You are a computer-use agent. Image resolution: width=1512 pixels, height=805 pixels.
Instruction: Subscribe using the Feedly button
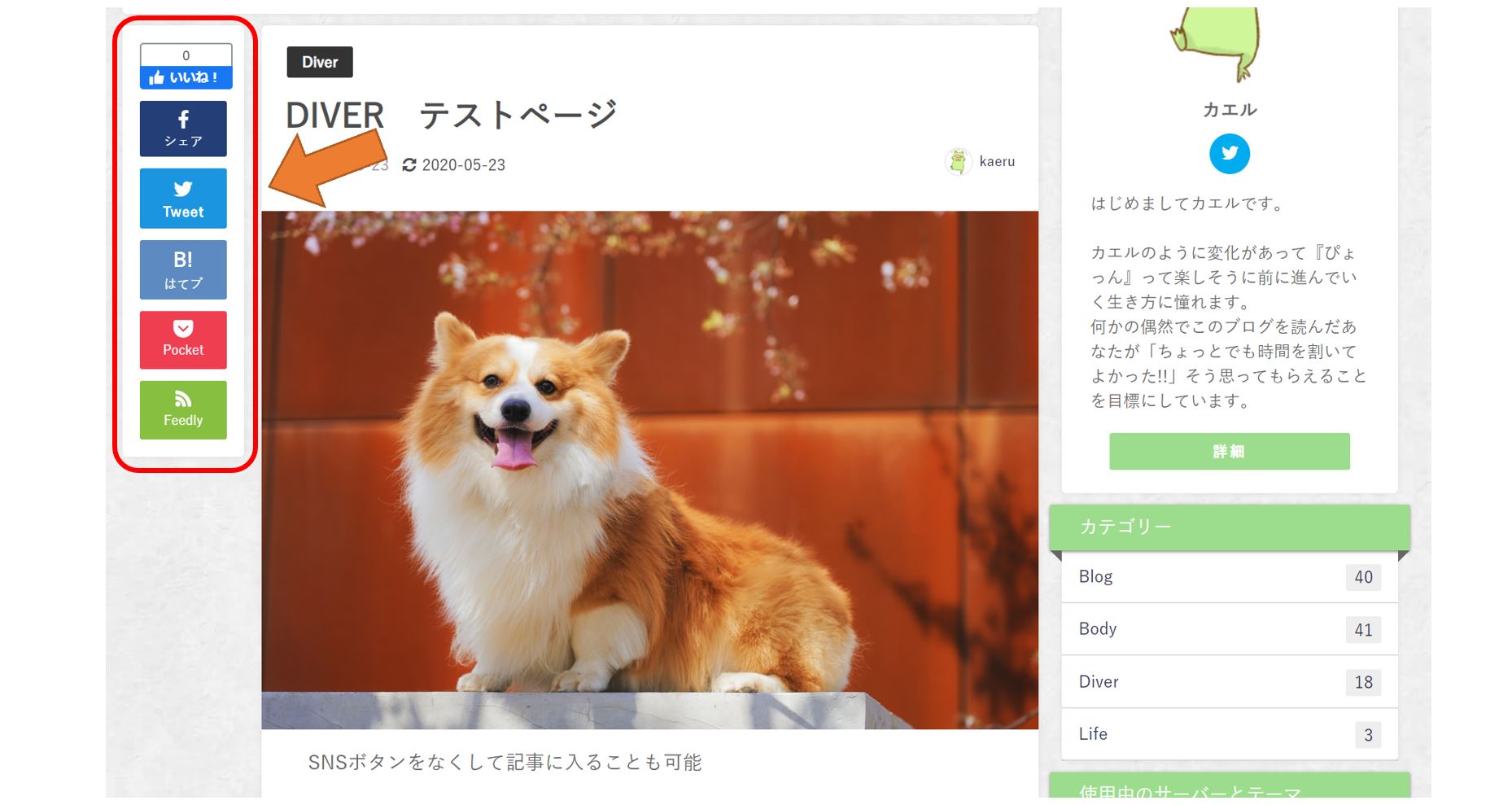point(183,410)
